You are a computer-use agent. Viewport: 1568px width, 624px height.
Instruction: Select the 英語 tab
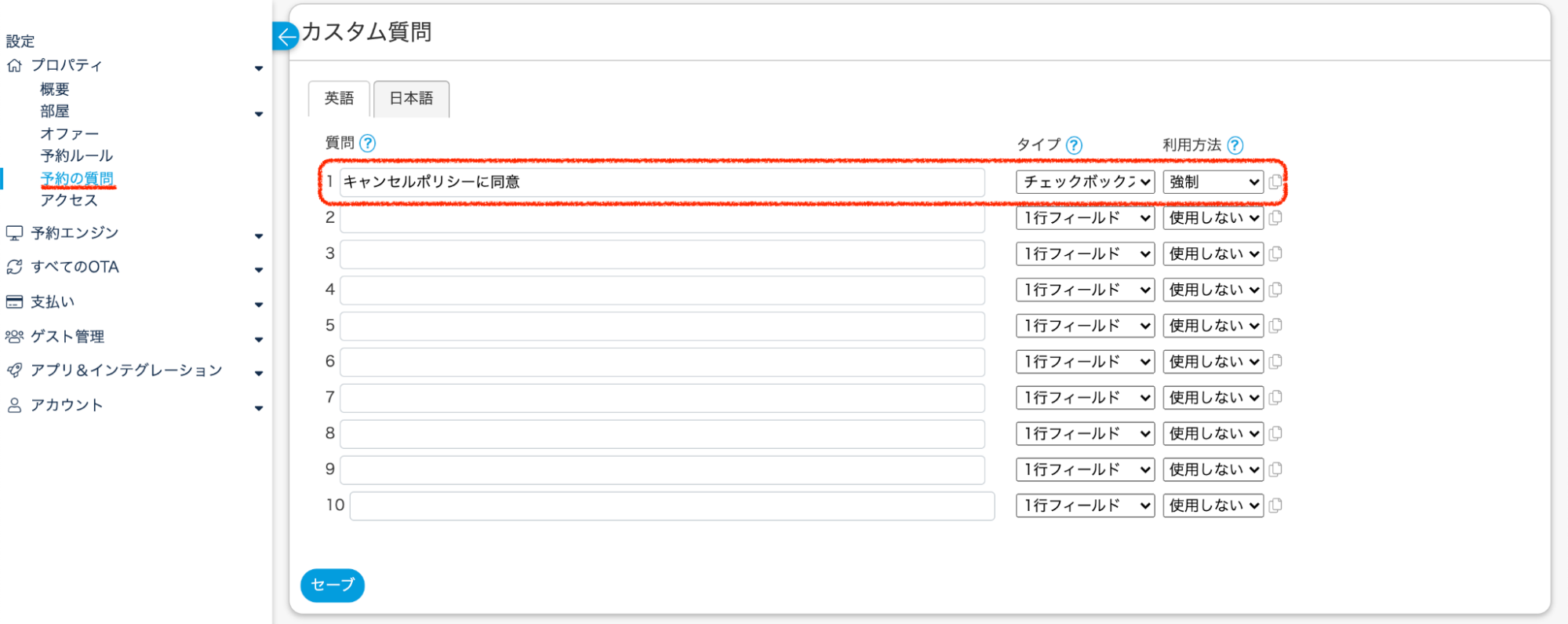[339, 99]
